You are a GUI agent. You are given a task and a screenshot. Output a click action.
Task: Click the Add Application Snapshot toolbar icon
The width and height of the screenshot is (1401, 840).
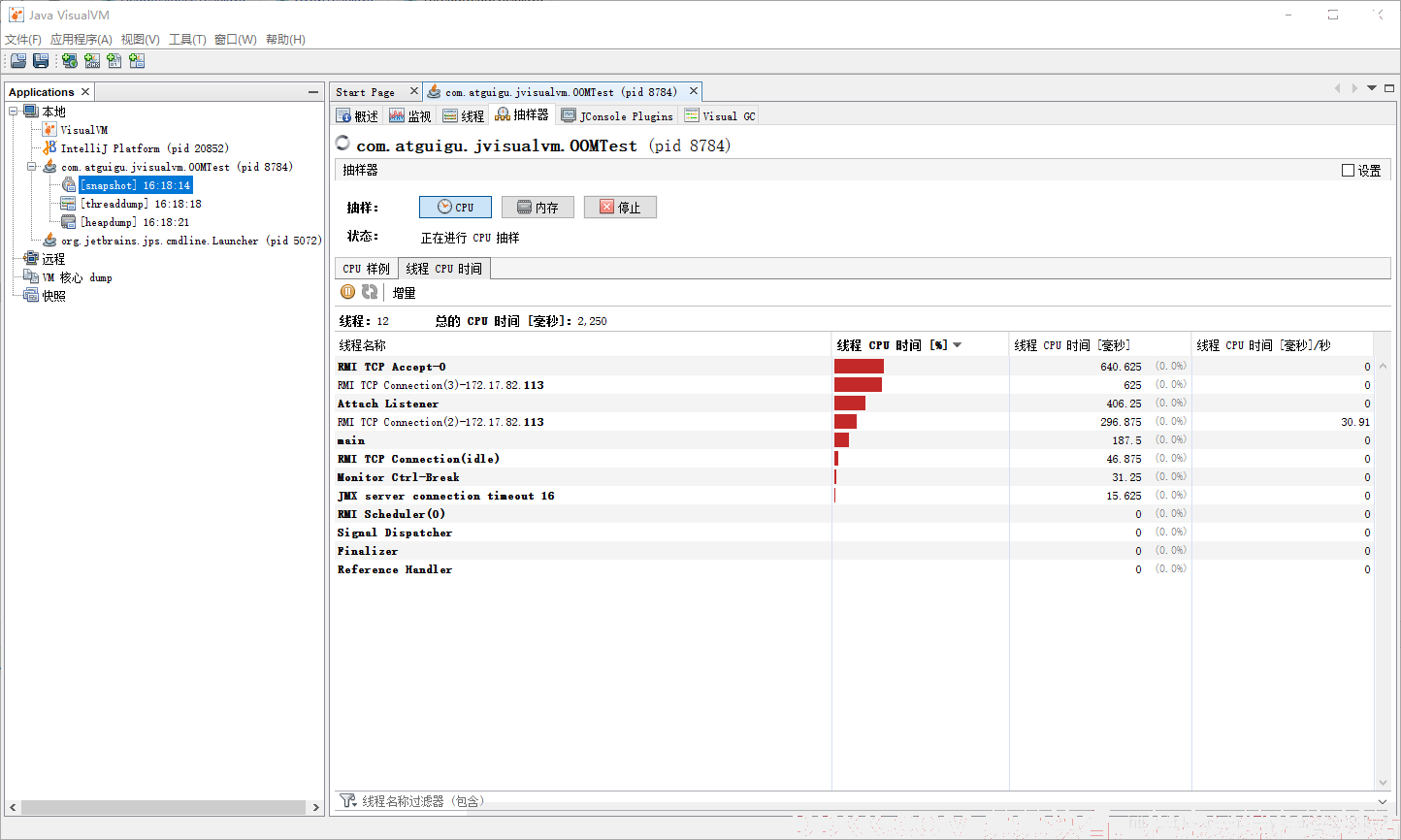coord(137,60)
